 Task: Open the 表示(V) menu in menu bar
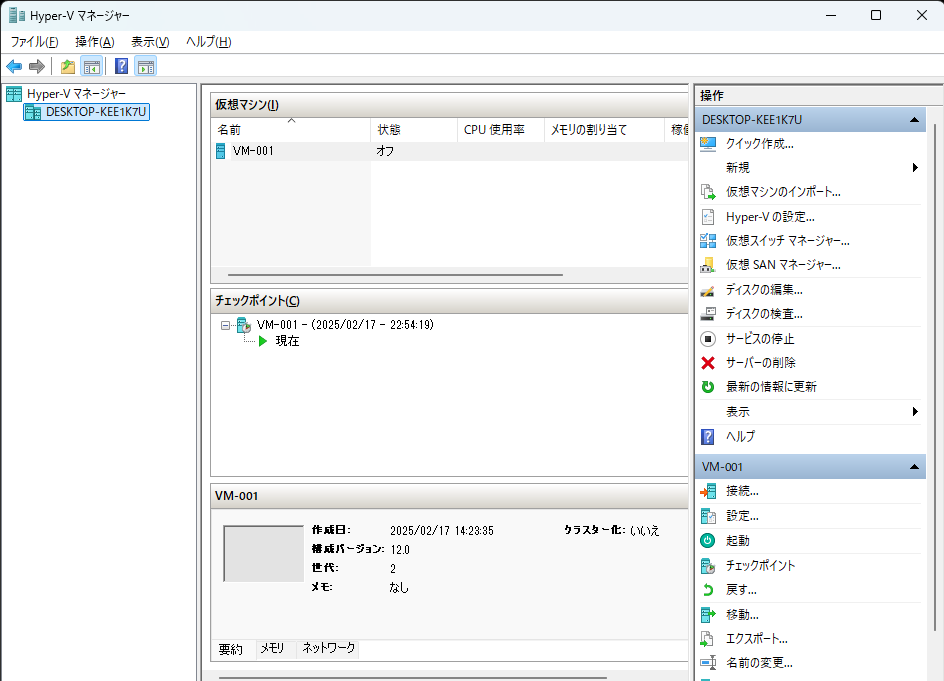coord(150,42)
